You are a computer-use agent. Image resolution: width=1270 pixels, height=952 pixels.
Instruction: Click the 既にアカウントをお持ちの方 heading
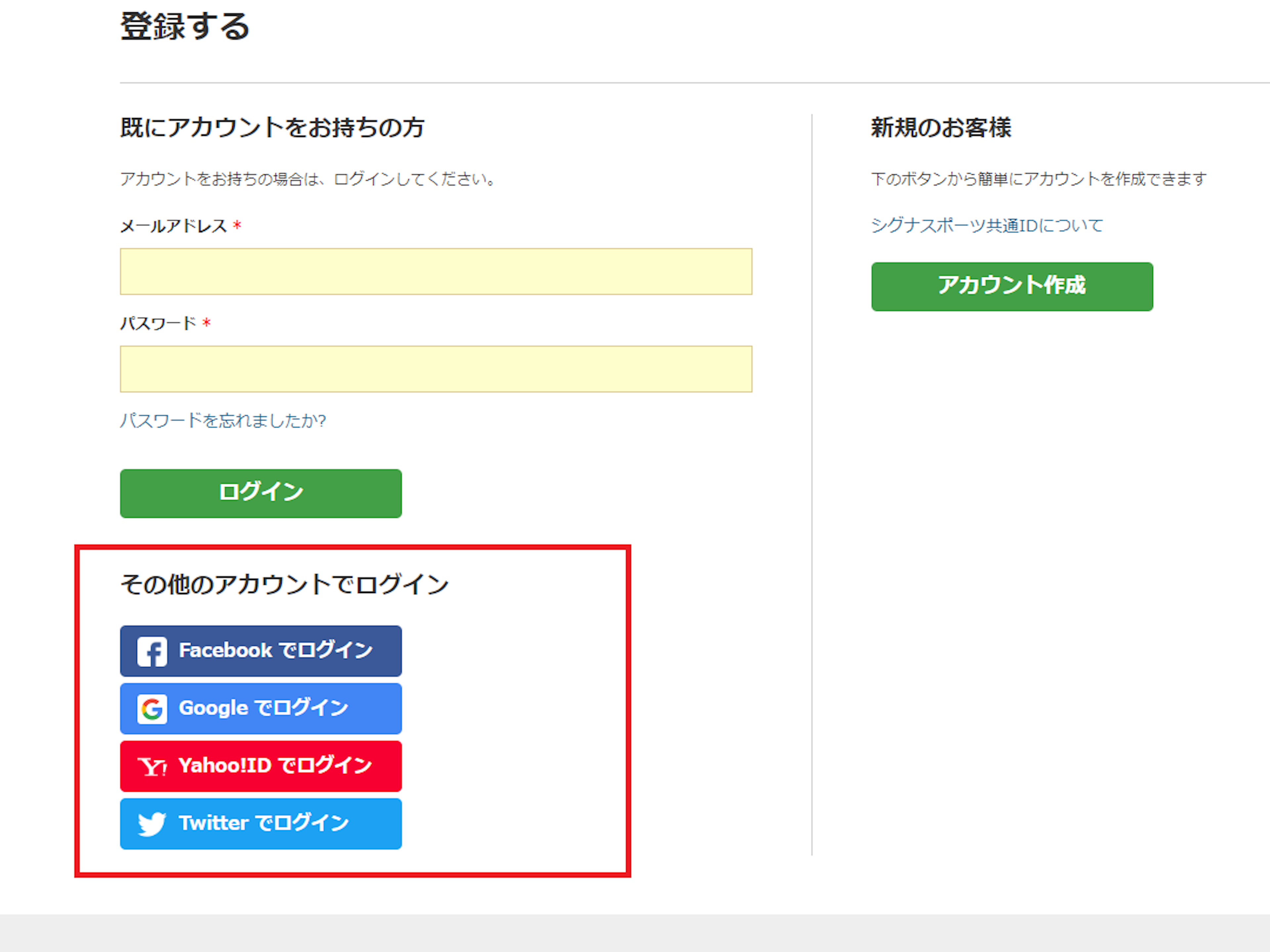[272, 127]
